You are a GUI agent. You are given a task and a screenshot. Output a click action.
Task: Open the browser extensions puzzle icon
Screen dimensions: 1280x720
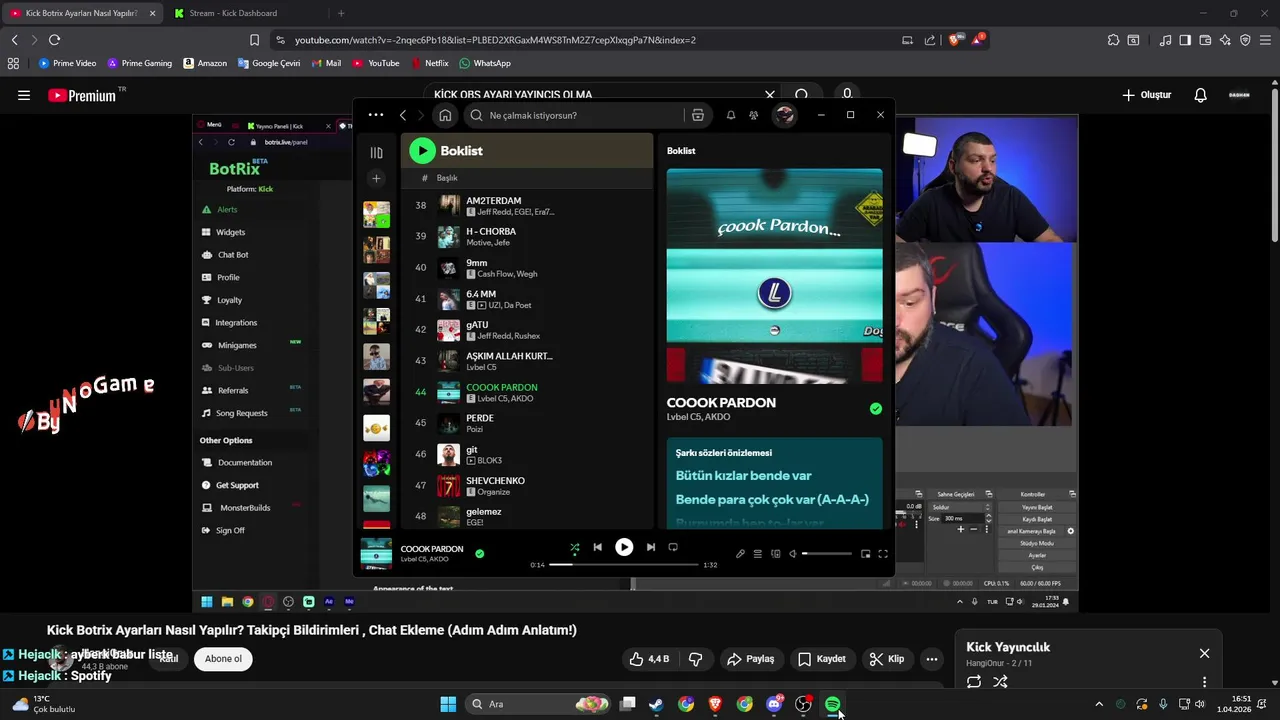[x=1113, y=40]
